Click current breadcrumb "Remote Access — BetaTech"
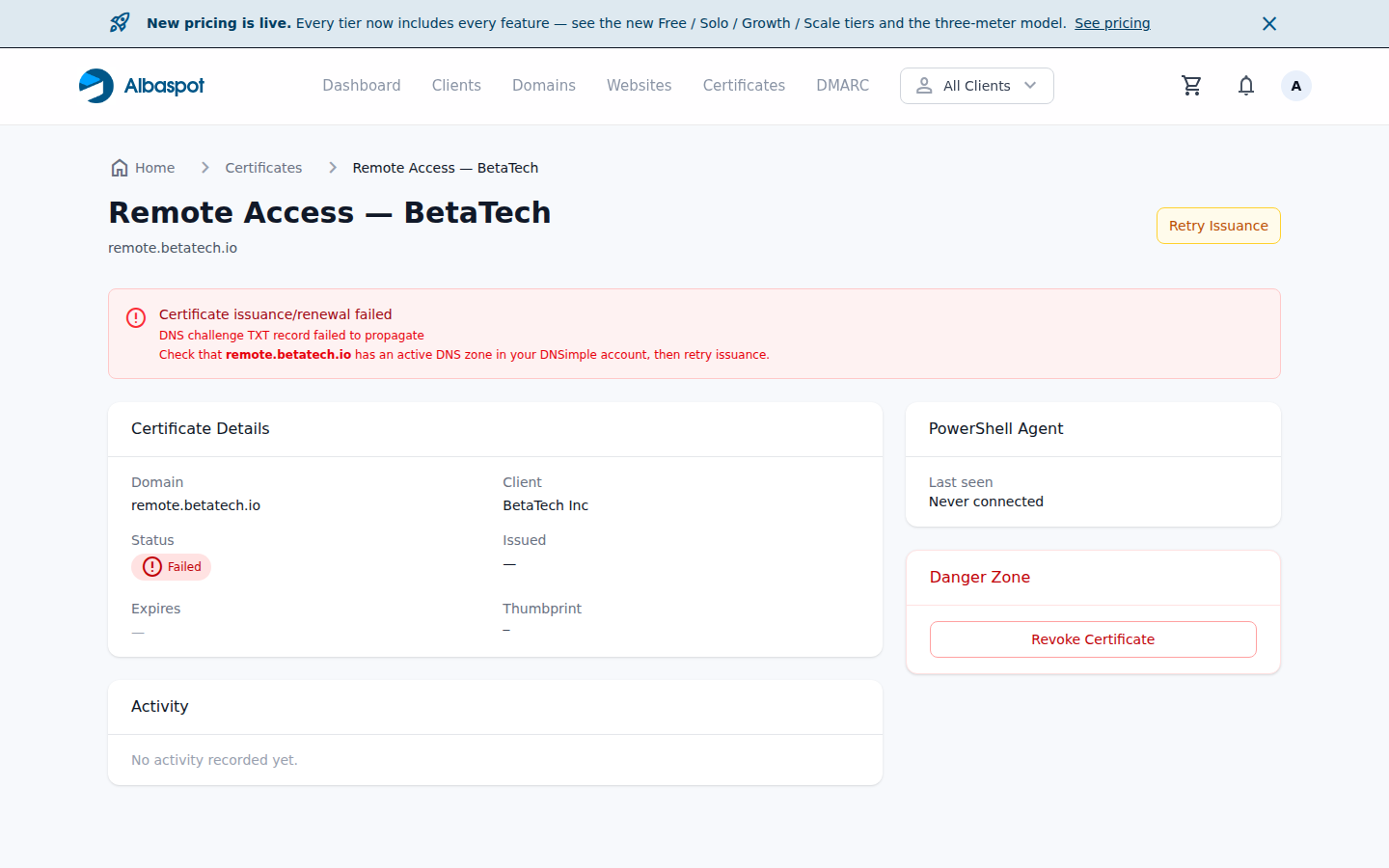This screenshot has width=1389, height=868. [446, 168]
